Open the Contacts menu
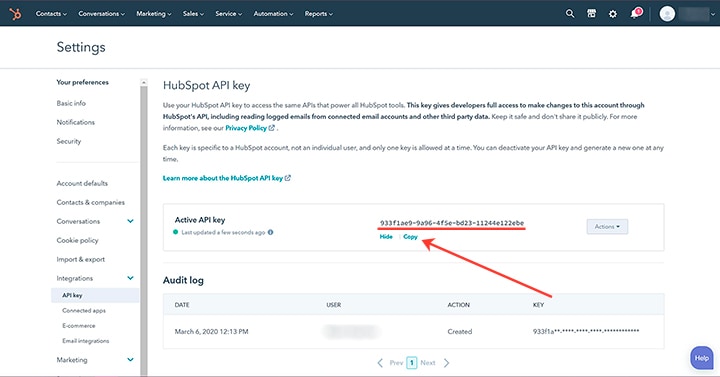Screen dimensions: 720x377 tap(51, 14)
